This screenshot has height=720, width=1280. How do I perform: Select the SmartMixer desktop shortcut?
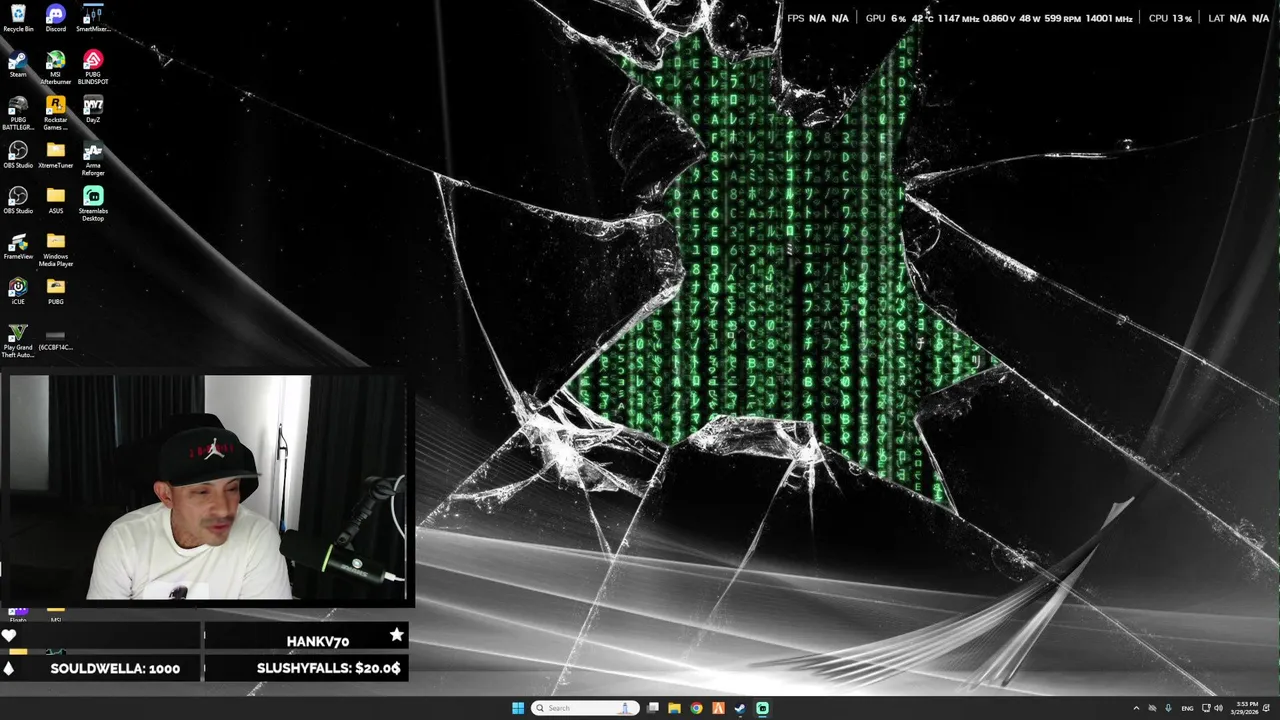[93, 18]
